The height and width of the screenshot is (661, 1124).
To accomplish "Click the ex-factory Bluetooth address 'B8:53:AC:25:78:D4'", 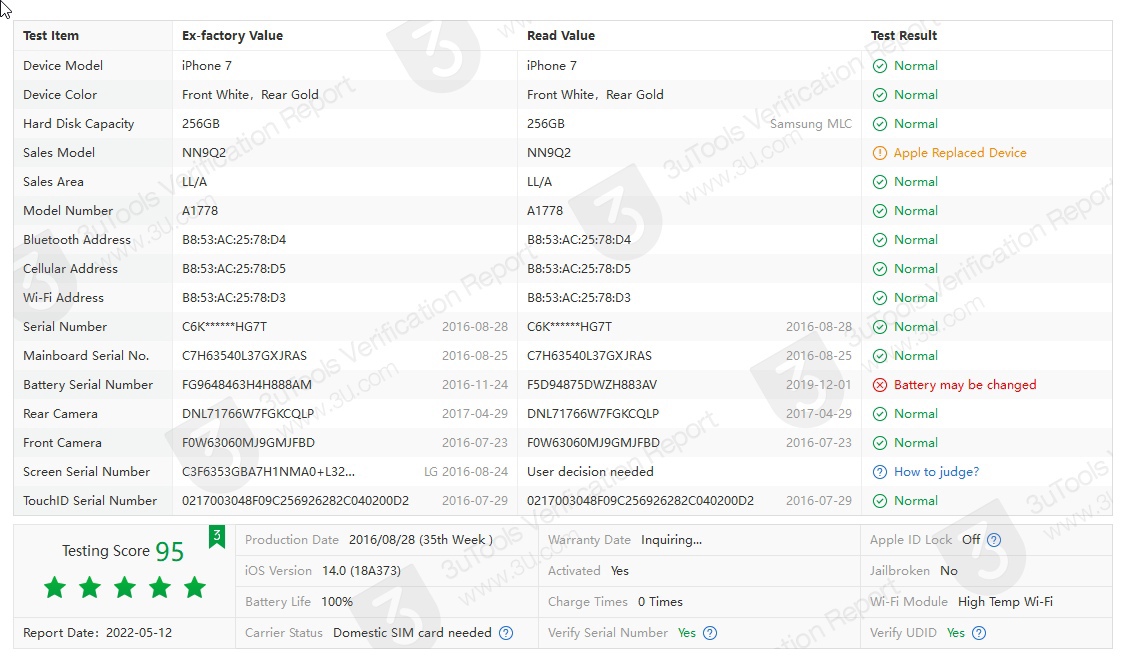I will [x=234, y=240].
